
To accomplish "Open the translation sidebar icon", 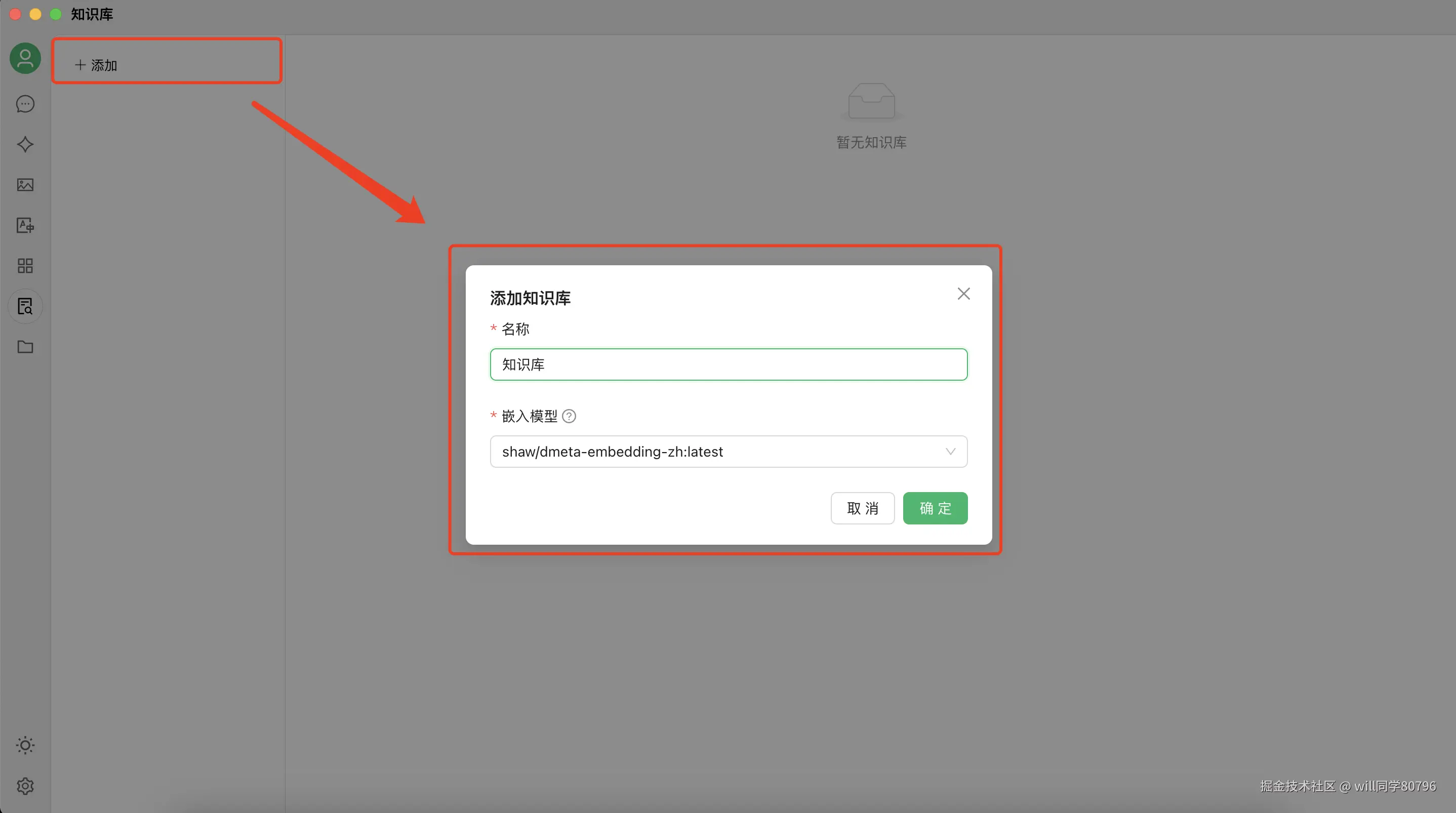I will coord(25,226).
